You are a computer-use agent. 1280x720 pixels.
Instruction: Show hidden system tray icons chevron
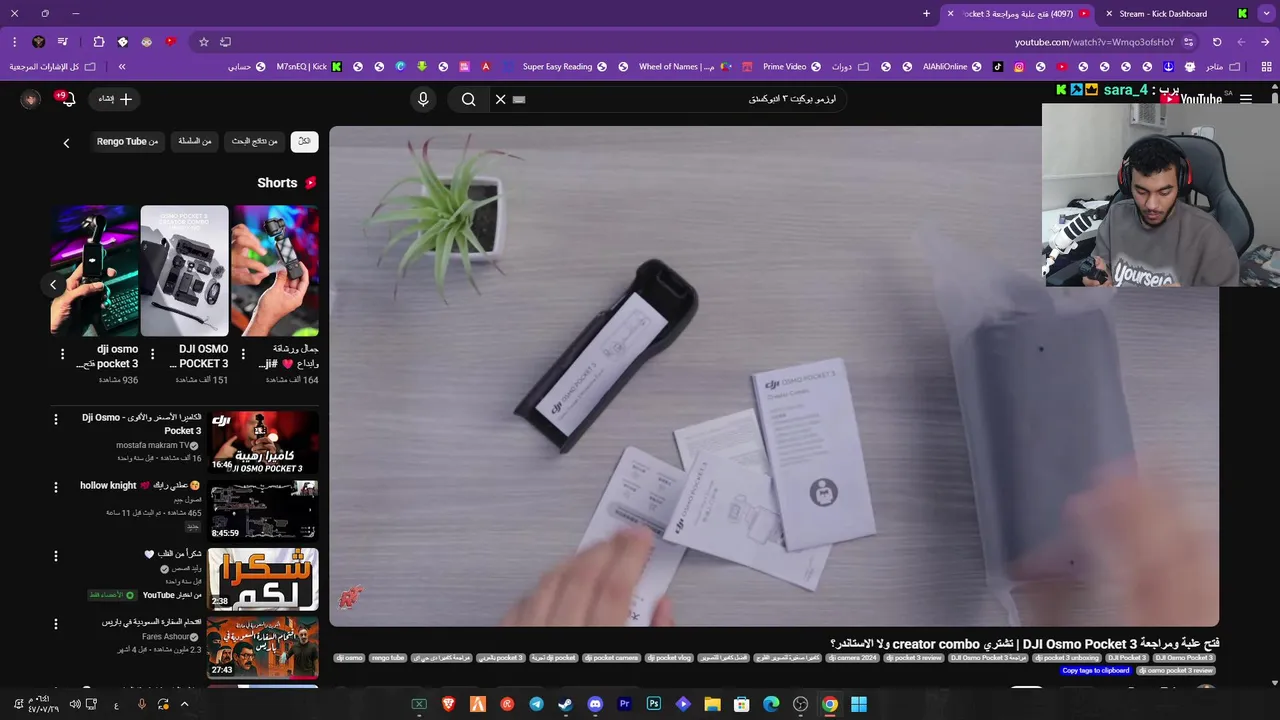pos(184,704)
